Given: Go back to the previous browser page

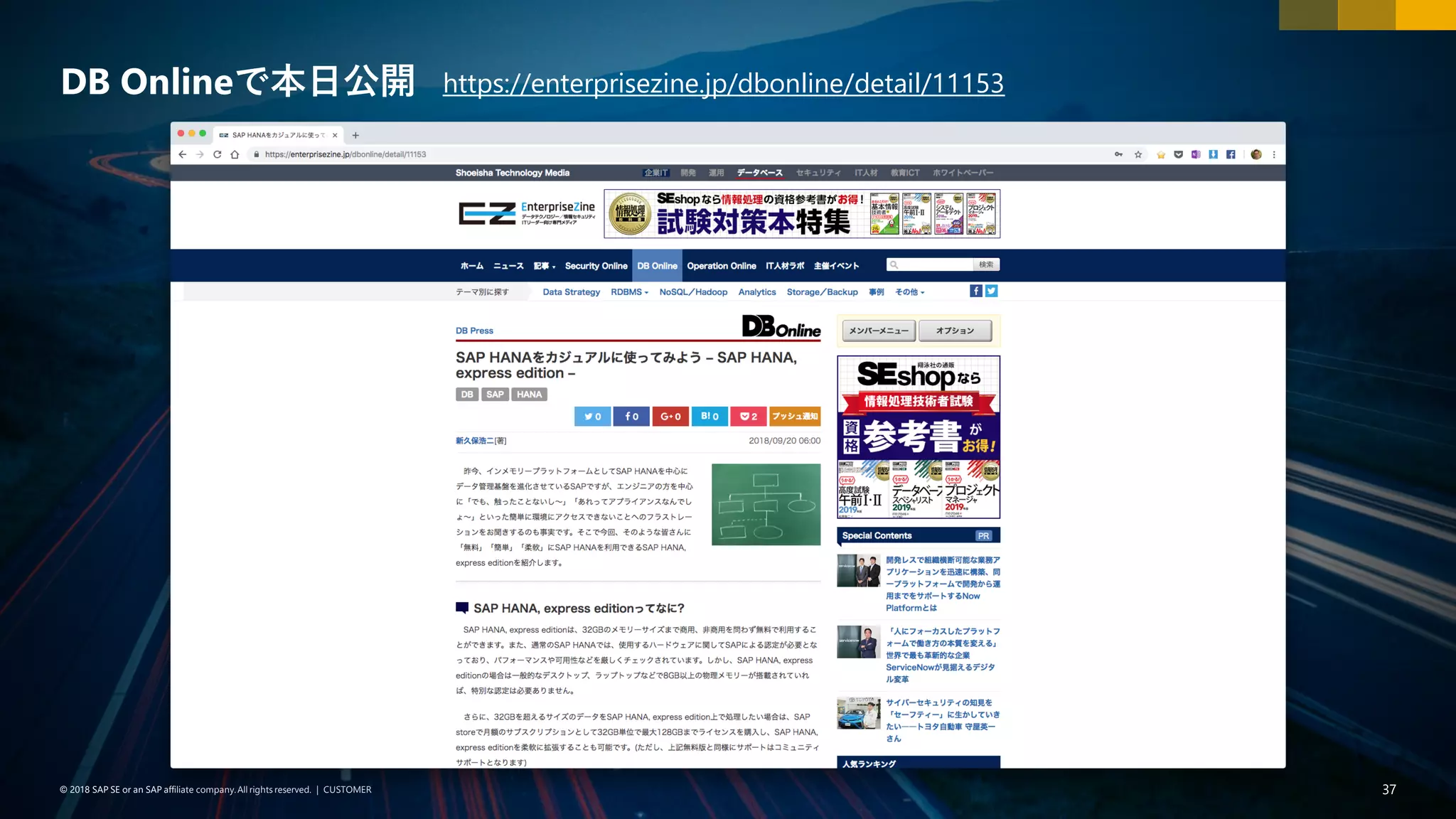Looking at the screenshot, I should (x=183, y=154).
